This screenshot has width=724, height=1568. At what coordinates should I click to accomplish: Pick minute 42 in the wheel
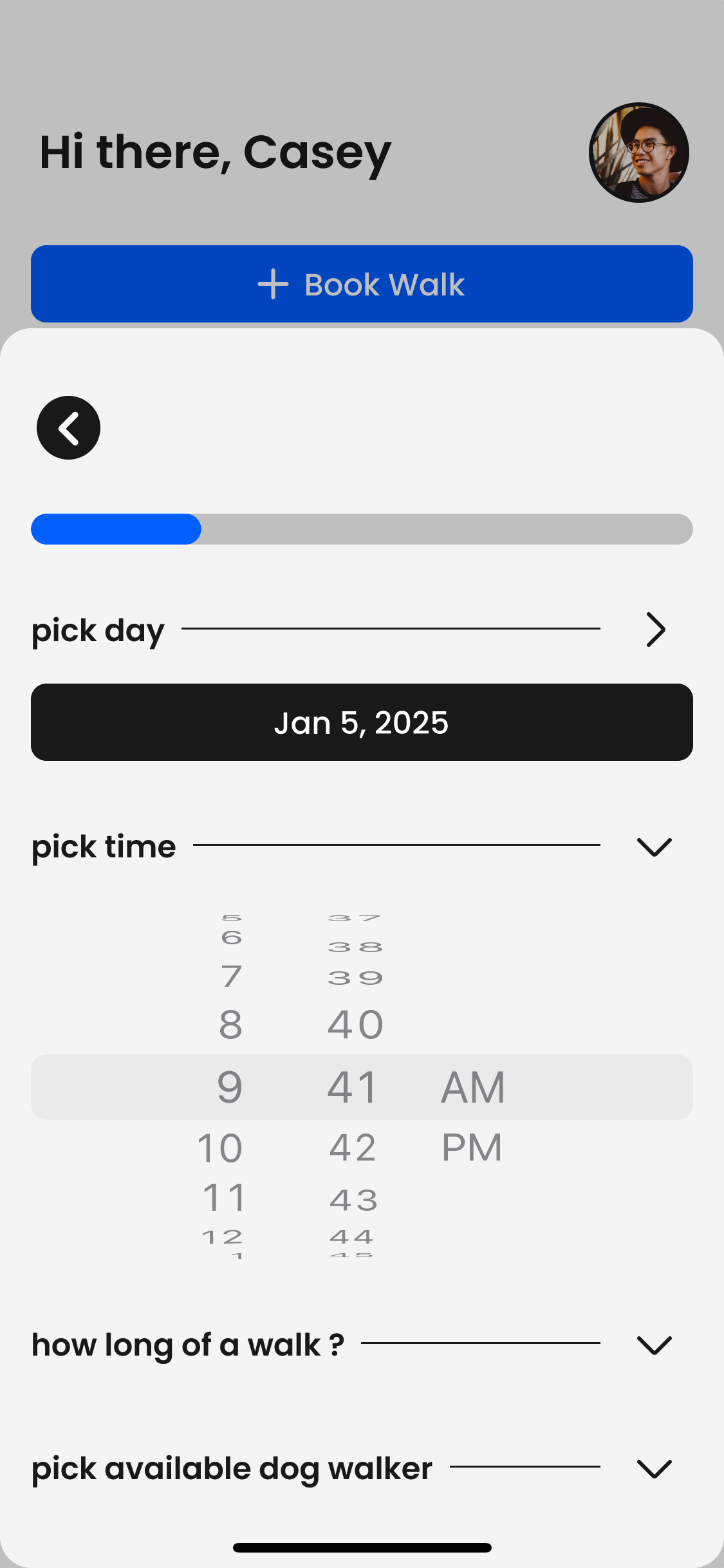pos(353,1148)
